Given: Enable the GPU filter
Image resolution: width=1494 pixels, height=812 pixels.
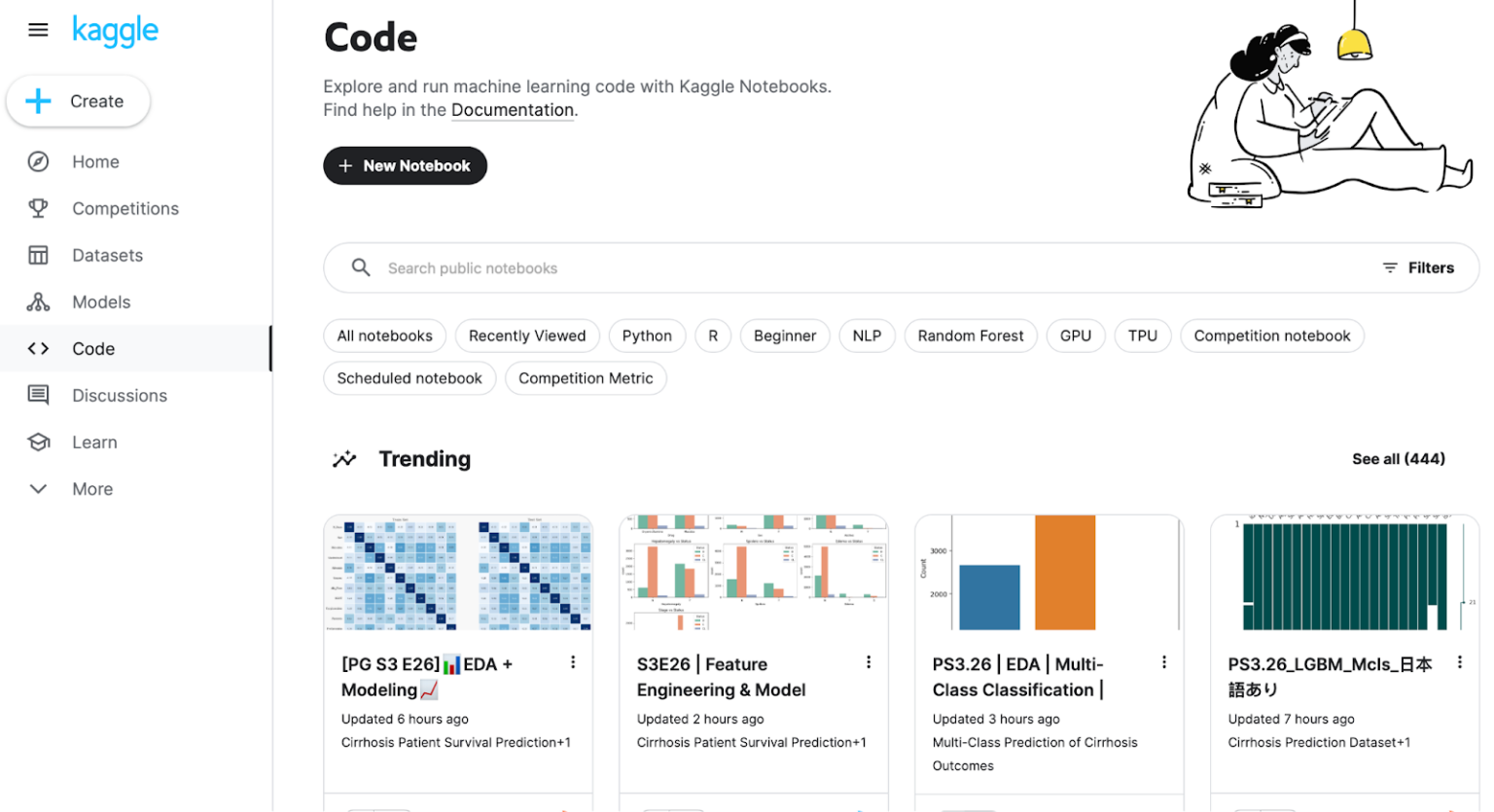Looking at the screenshot, I should (x=1076, y=335).
